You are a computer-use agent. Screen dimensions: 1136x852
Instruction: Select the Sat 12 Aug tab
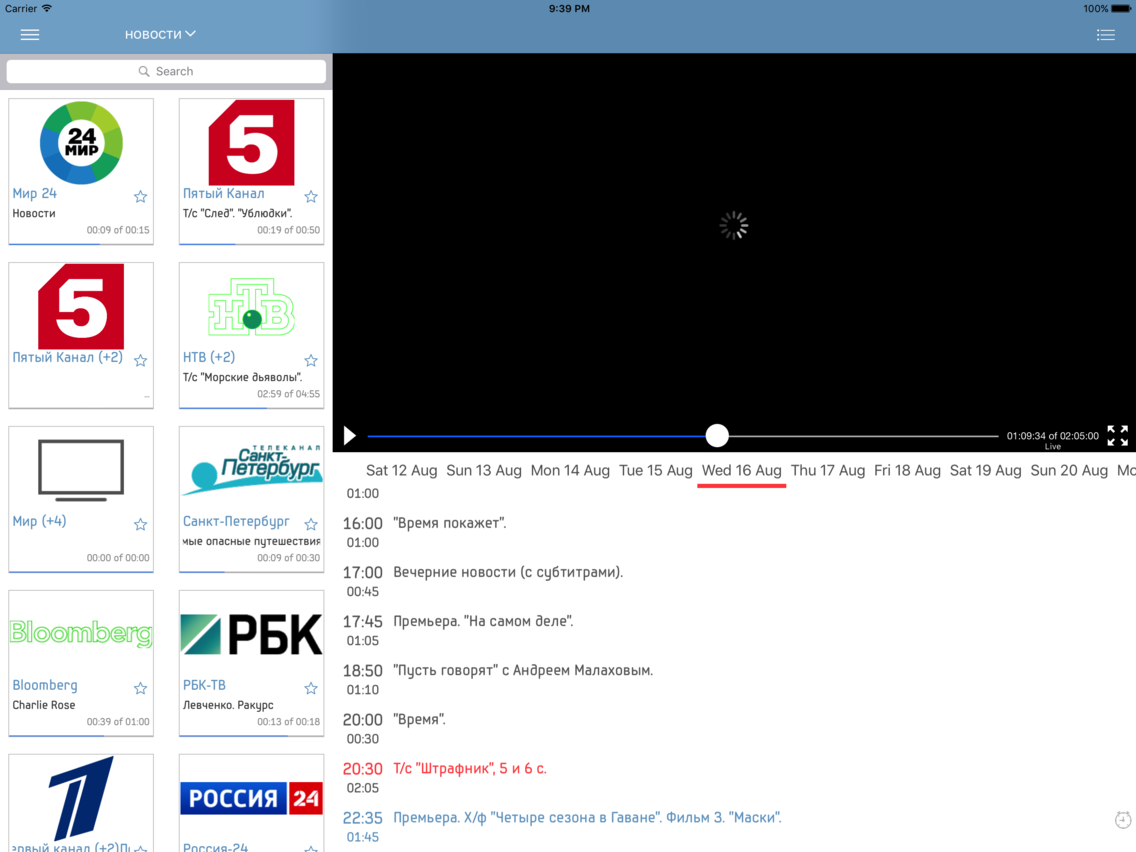pyautogui.click(x=401, y=470)
